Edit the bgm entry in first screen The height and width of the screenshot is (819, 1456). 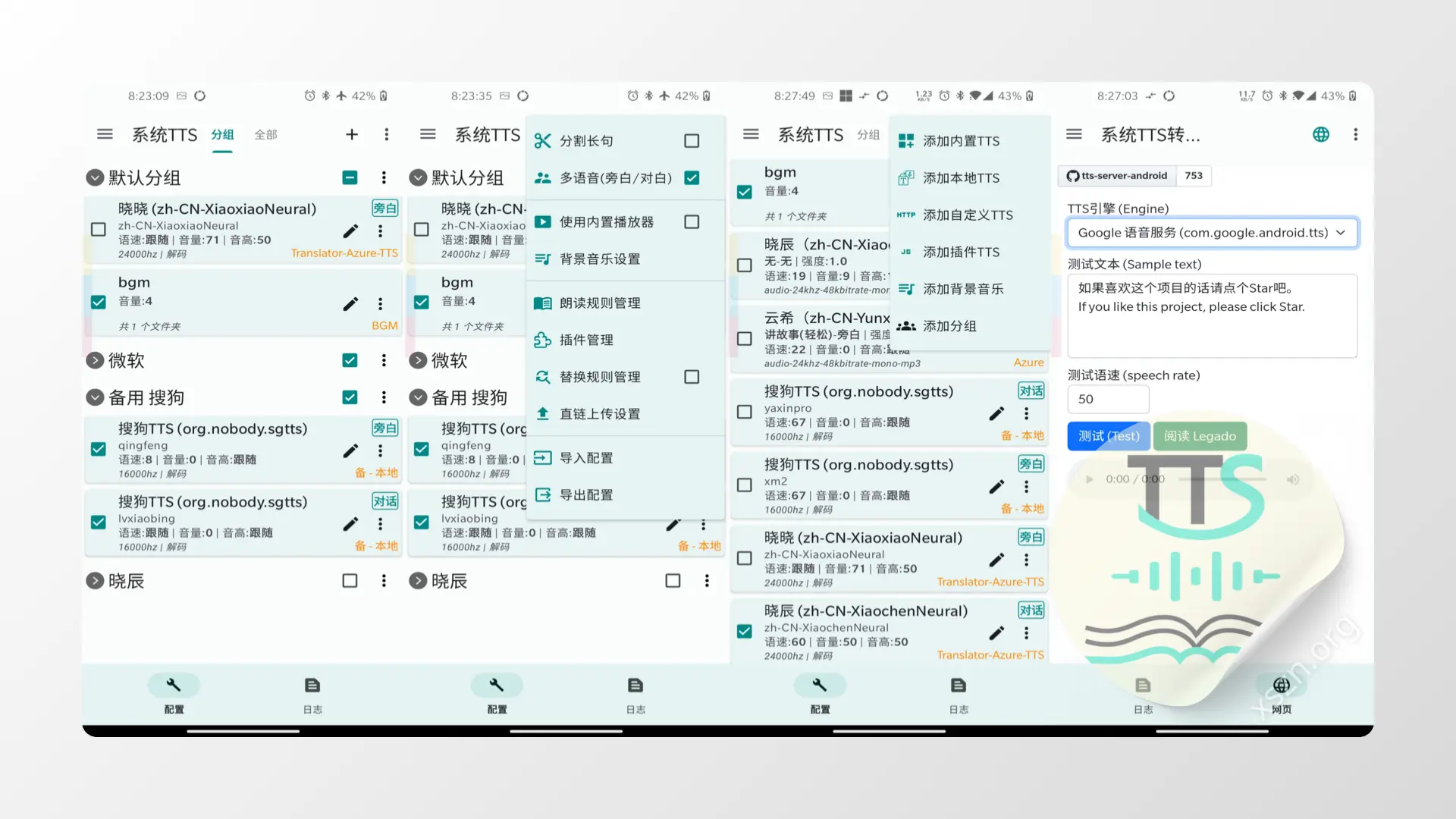click(350, 304)
